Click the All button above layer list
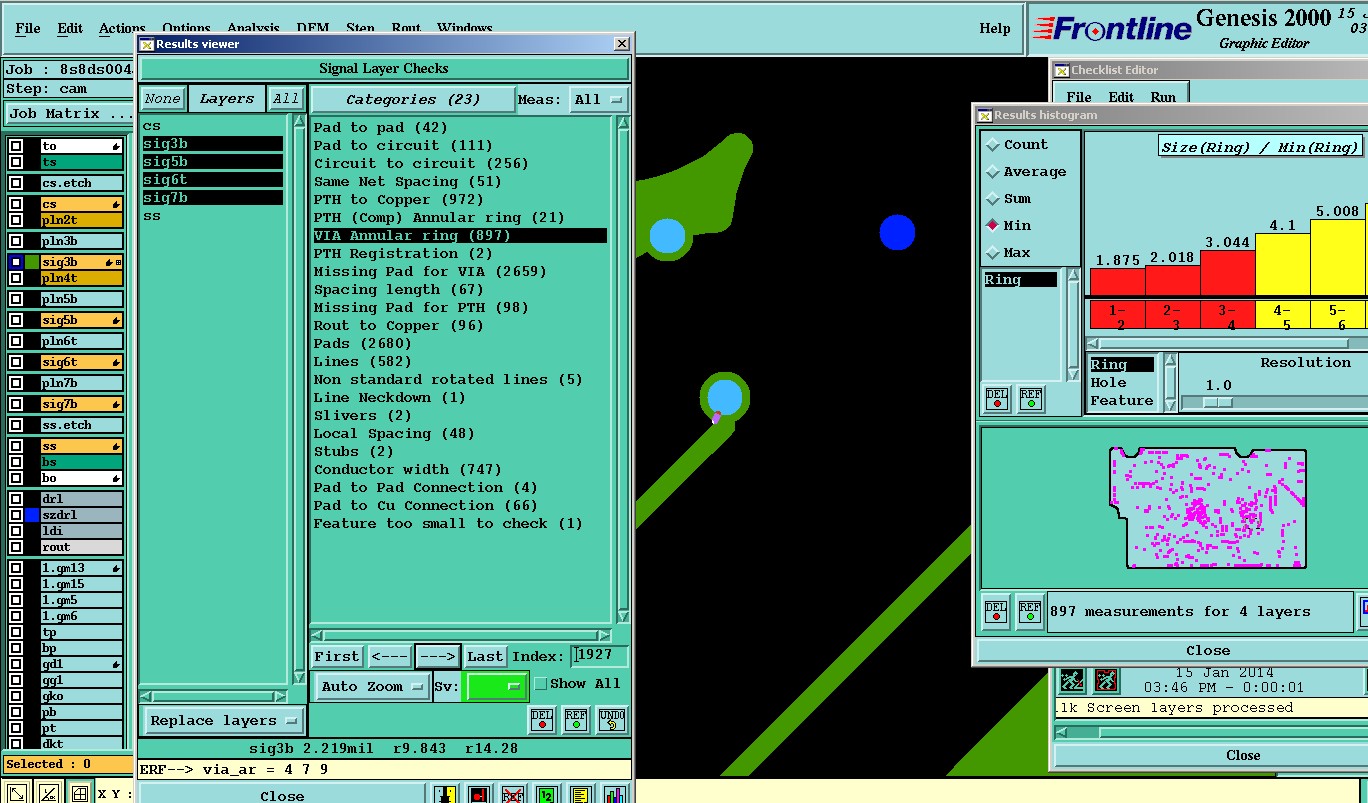 pyautogui.click(x=286, y=99)
